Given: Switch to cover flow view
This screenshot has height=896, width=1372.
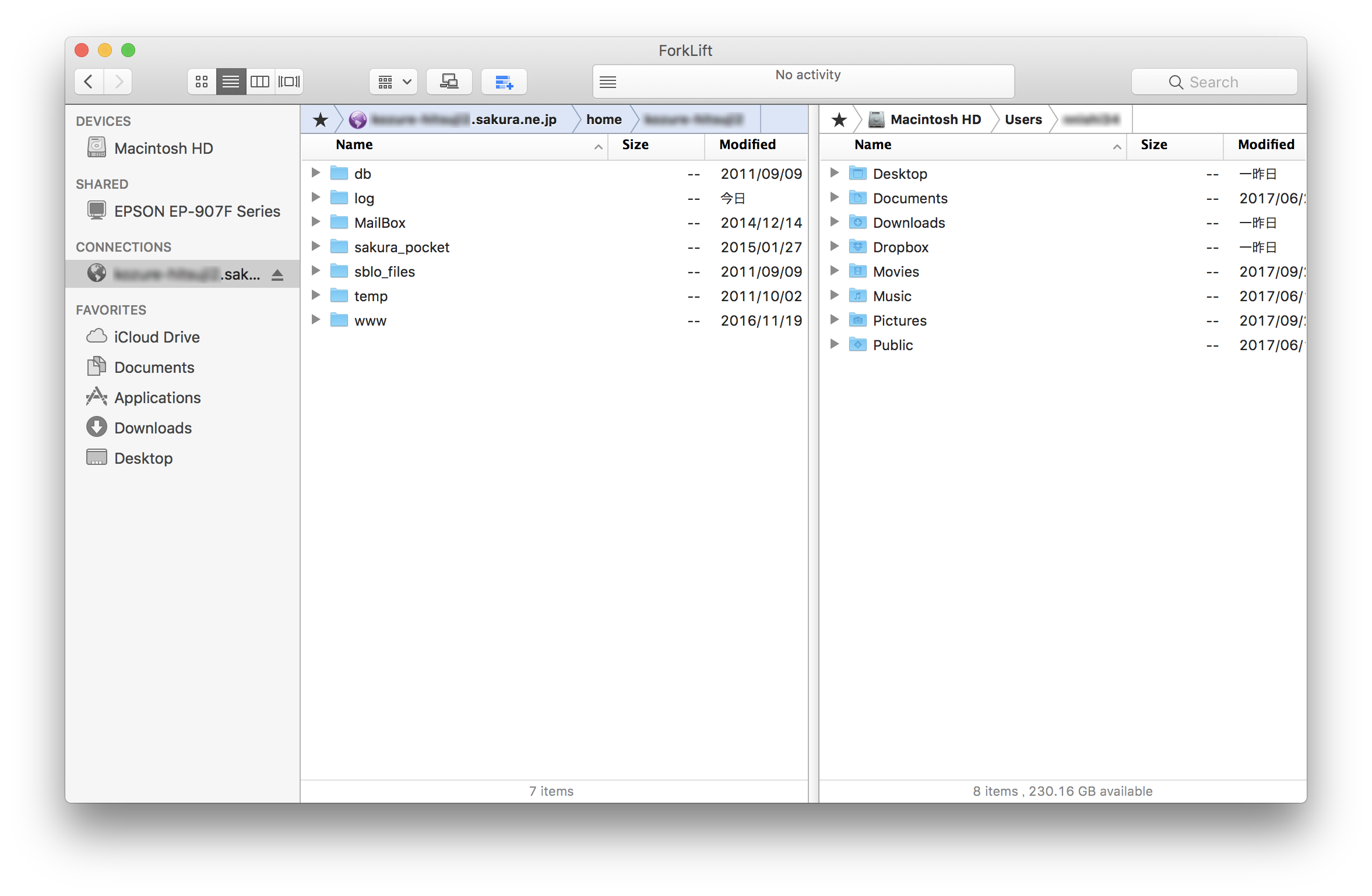Looking at the screenshot, I should click(x=289, y=82).
